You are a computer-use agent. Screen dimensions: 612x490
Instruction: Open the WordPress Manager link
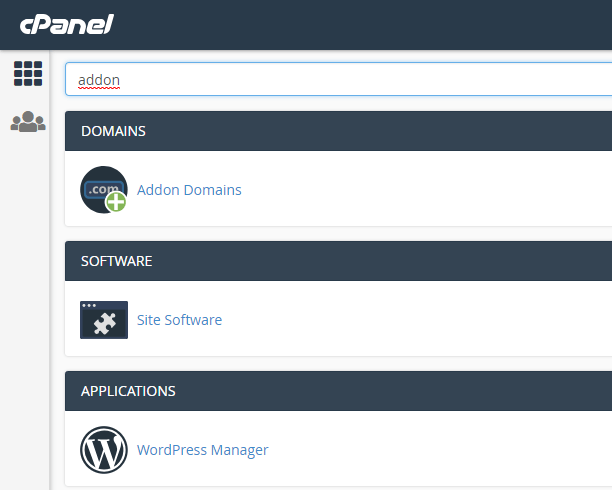click(202, 450)
